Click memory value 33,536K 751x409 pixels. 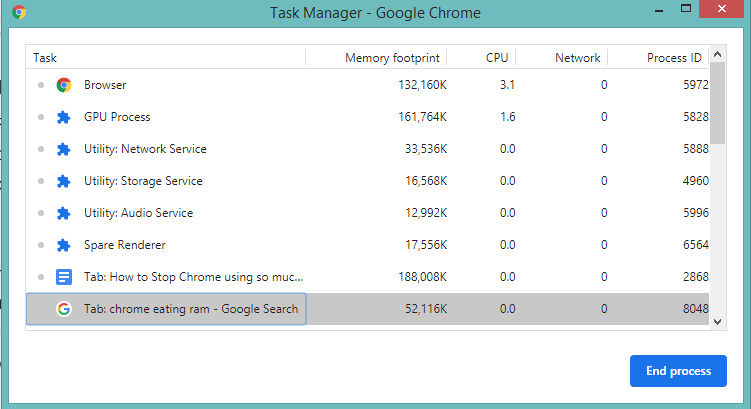click(426, 149)
